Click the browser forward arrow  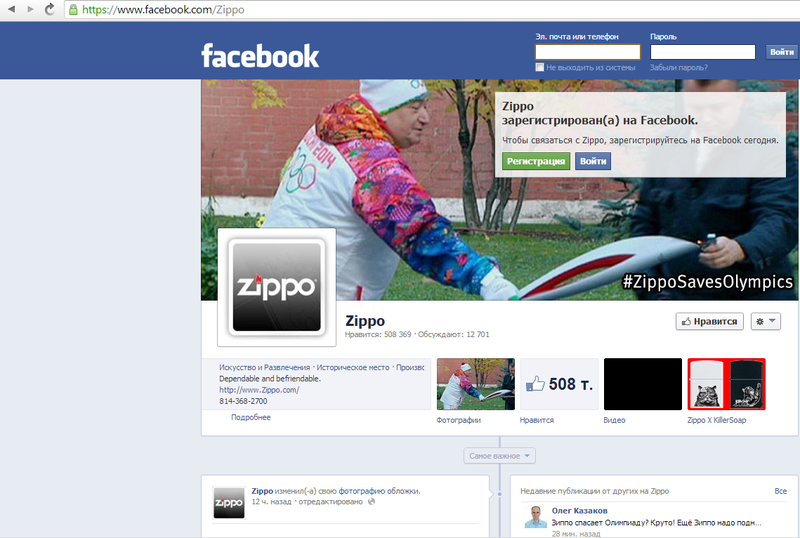pyautogui.click(x=29, y=9)
